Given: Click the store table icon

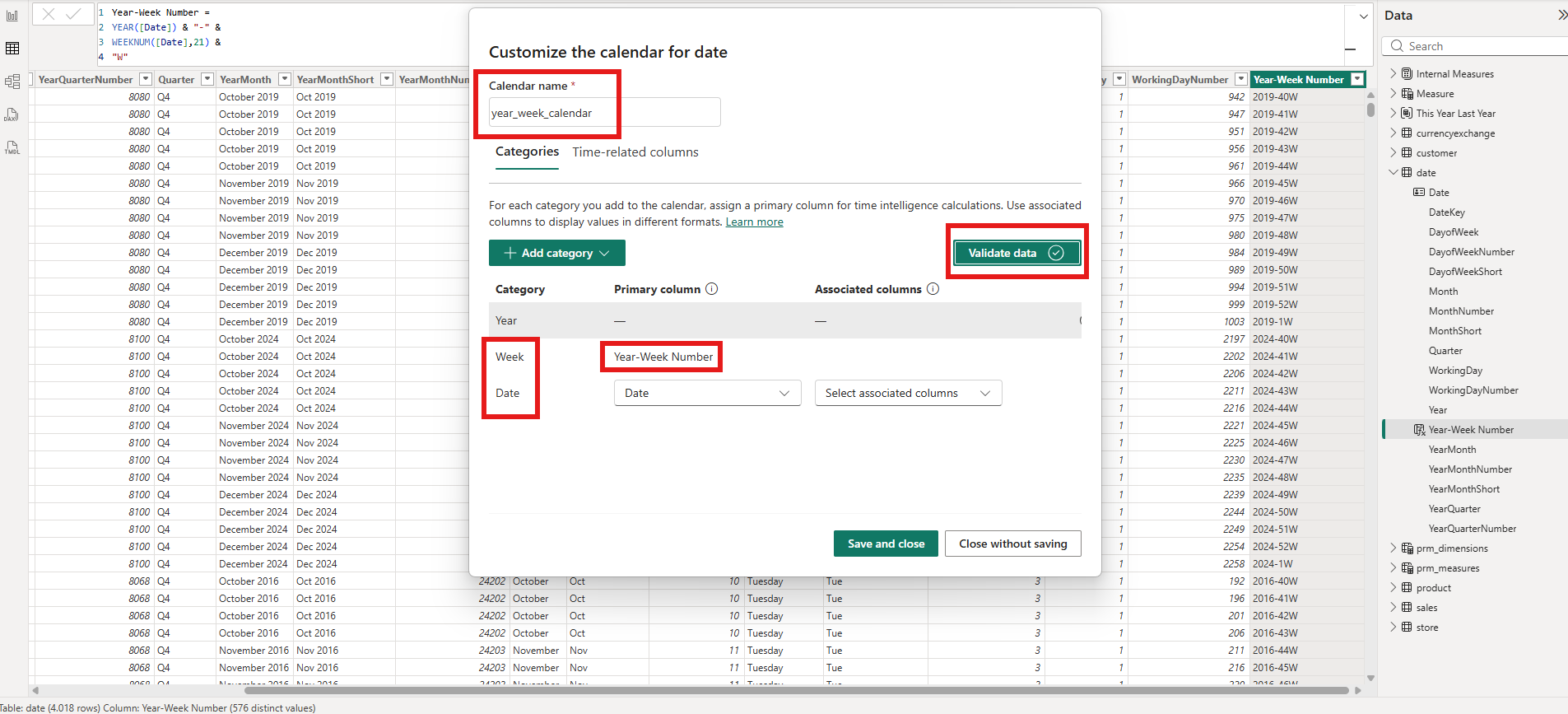Looking at the screenshot, I should tap(1407, 628).
